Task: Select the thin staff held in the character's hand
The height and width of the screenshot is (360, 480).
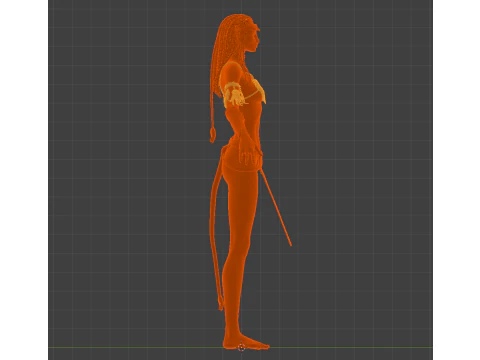Action: pos(275,207)
